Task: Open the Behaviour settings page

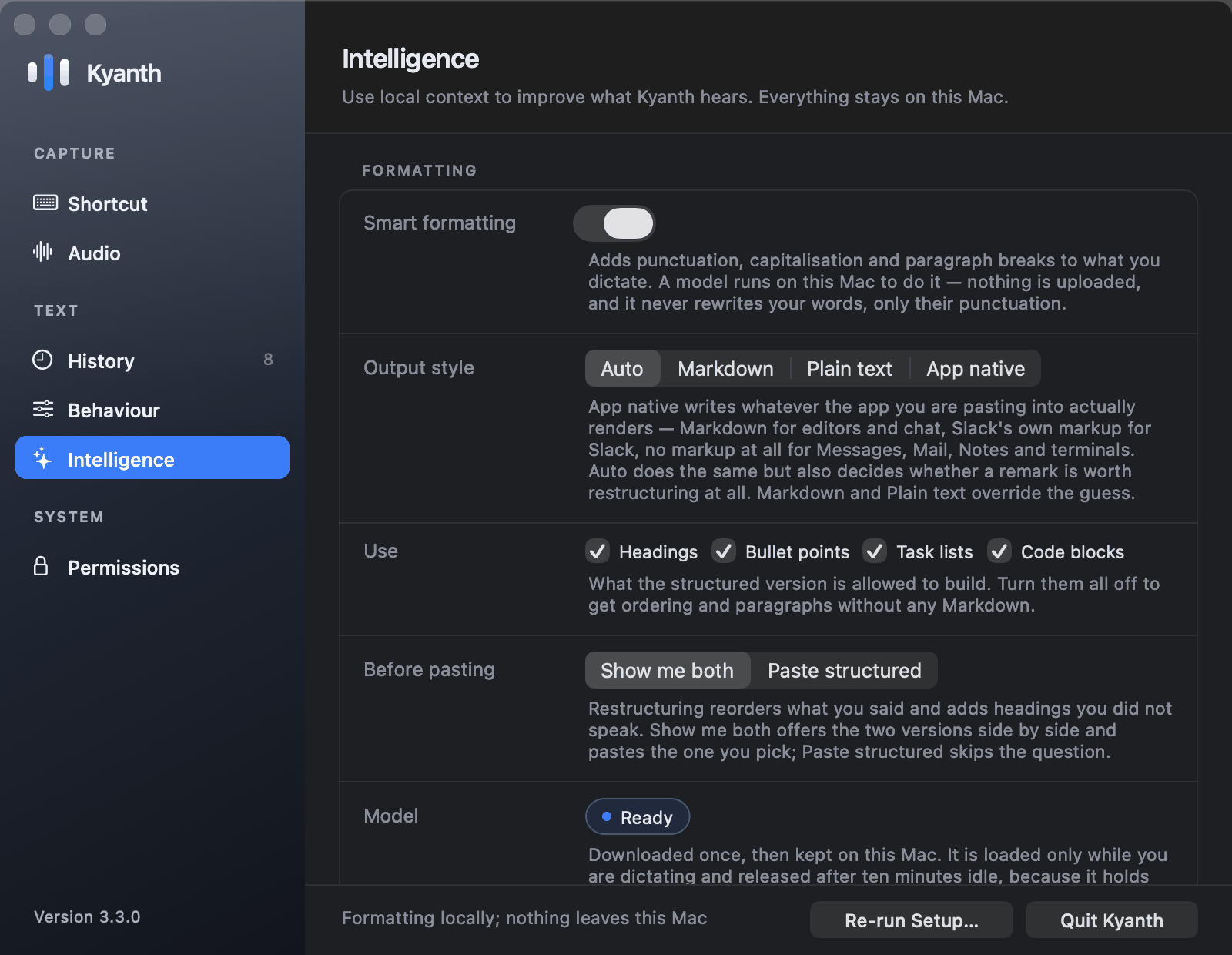Action: click(152, 410)
